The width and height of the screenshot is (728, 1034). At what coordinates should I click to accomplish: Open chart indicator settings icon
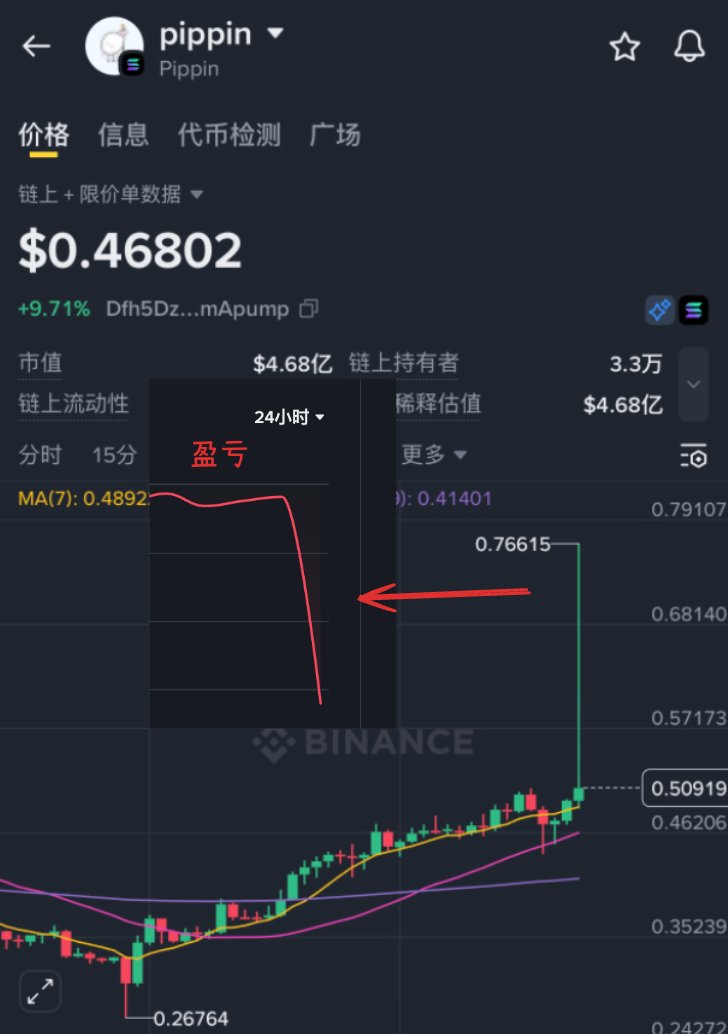tap(694, 455)
